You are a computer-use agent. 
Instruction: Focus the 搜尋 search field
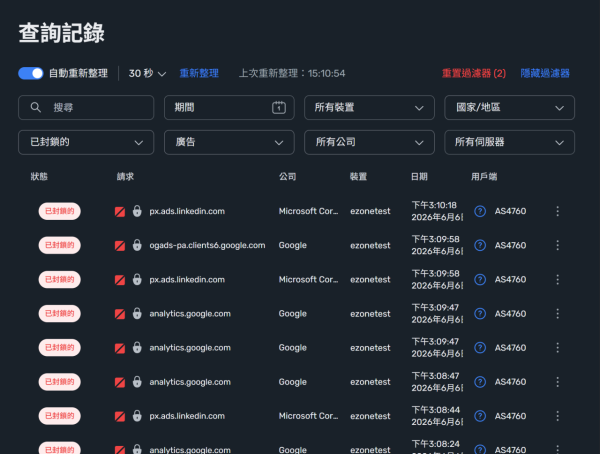click(86, 108)
